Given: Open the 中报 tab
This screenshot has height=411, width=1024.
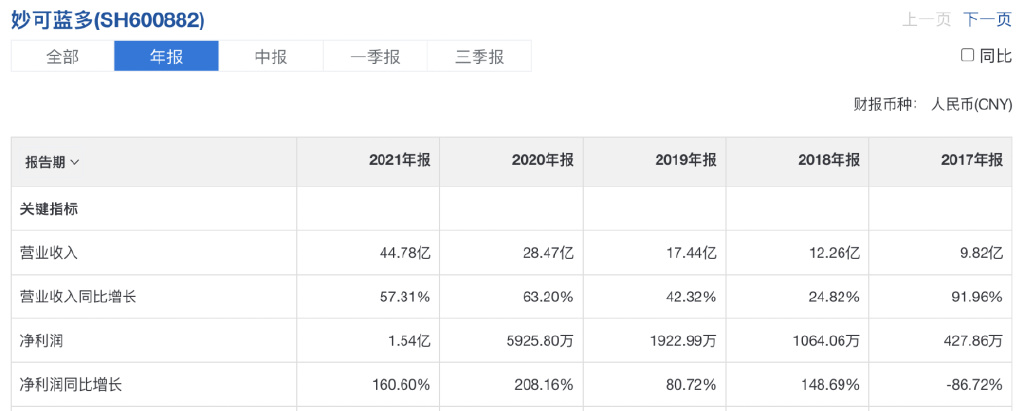Looking at the screenshot, I should (x=271, y=57).
